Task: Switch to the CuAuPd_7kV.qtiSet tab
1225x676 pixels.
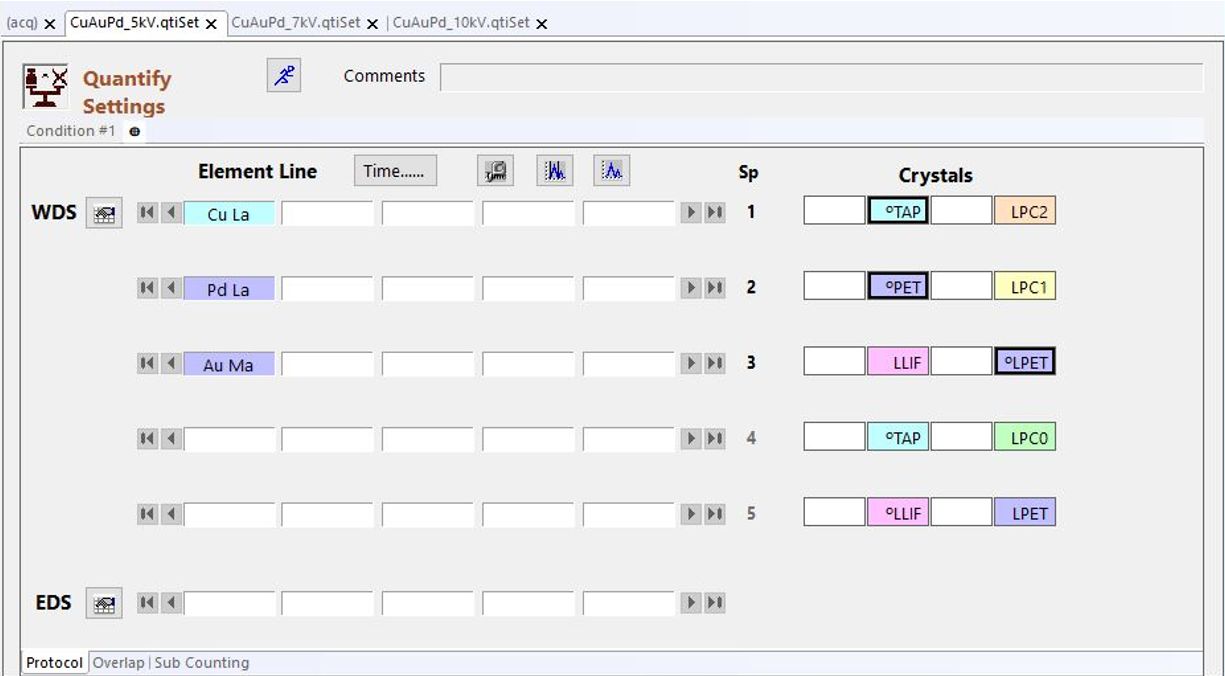Action: 294,23
